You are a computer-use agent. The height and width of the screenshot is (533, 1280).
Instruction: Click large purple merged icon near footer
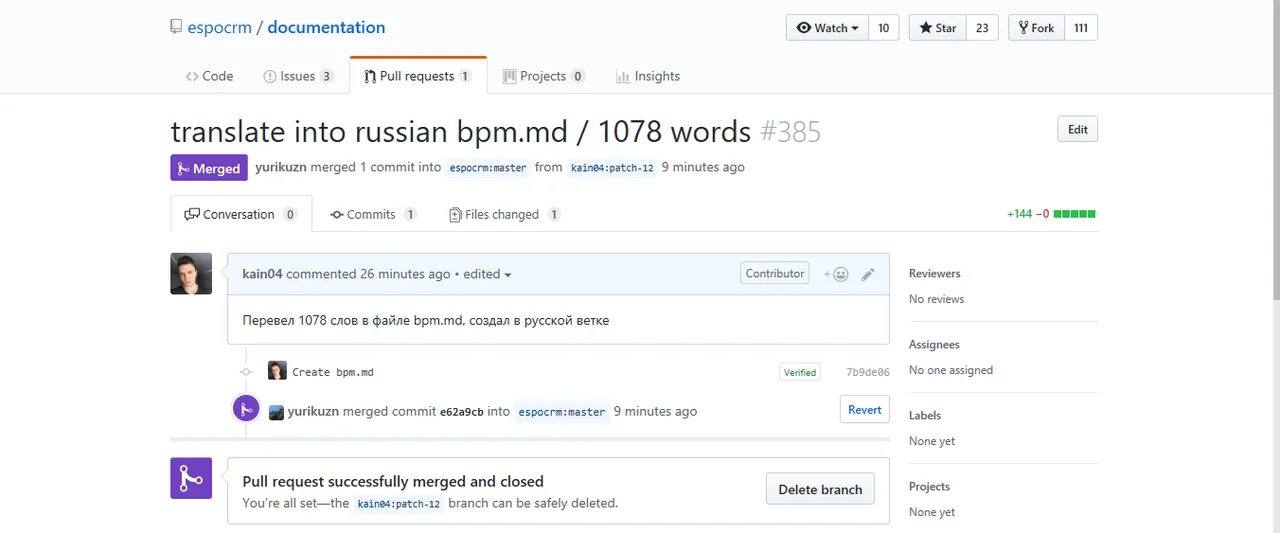tap(191, 478)
